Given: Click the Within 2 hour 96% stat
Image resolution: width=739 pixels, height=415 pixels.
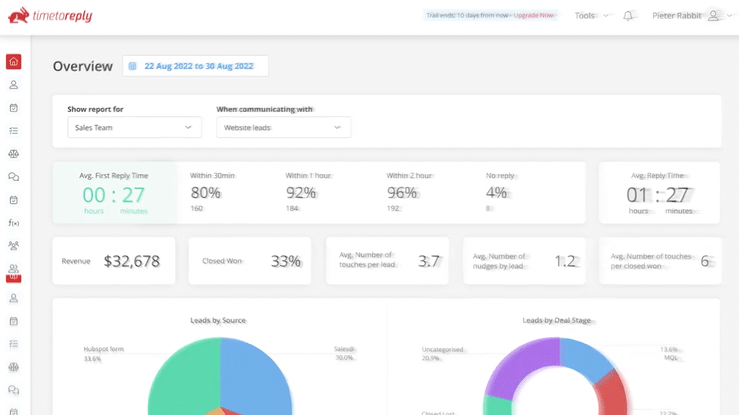Looking at the screenshot, I should pos(409,192).
